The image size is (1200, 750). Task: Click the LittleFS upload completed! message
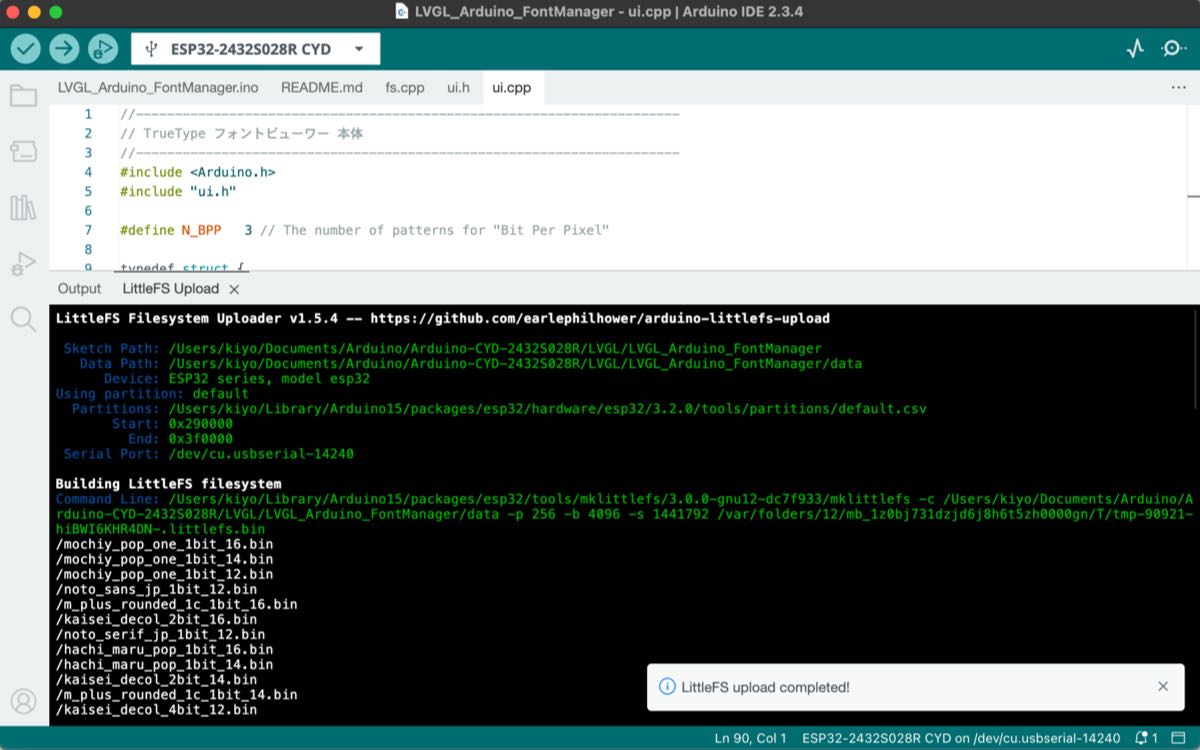[x=766, y=687]
